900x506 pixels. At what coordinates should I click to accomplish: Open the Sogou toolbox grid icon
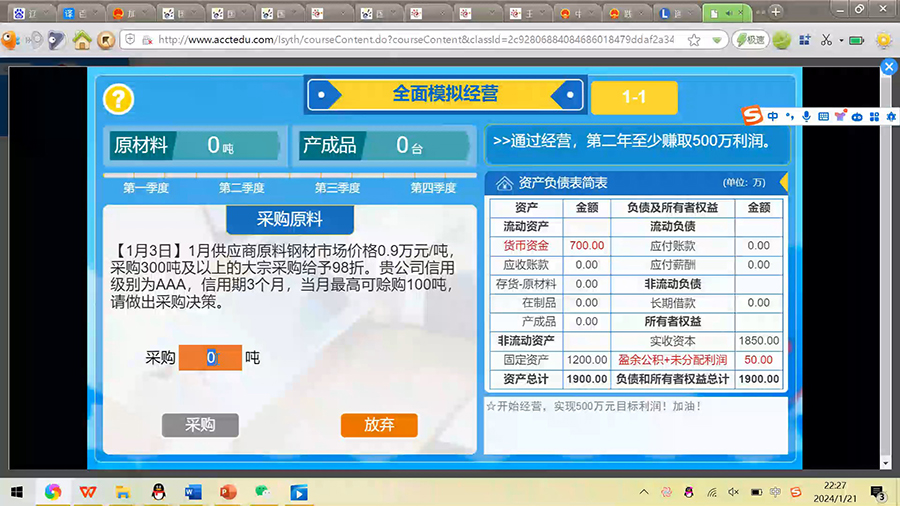pos(876,117)
